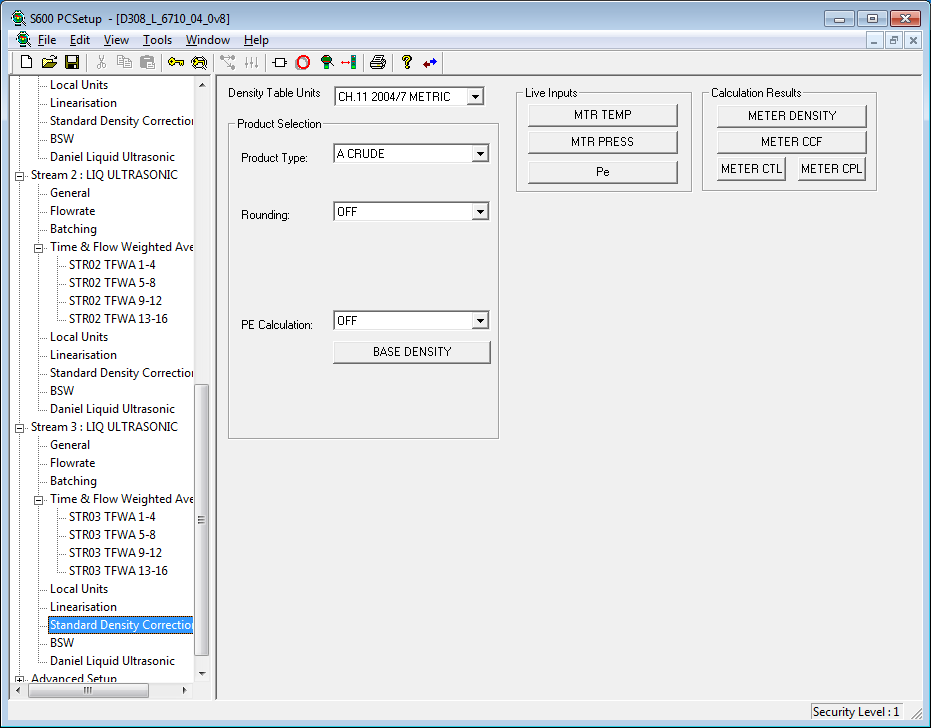
Task: Open the Edit menu
Action: pos(80,40)
